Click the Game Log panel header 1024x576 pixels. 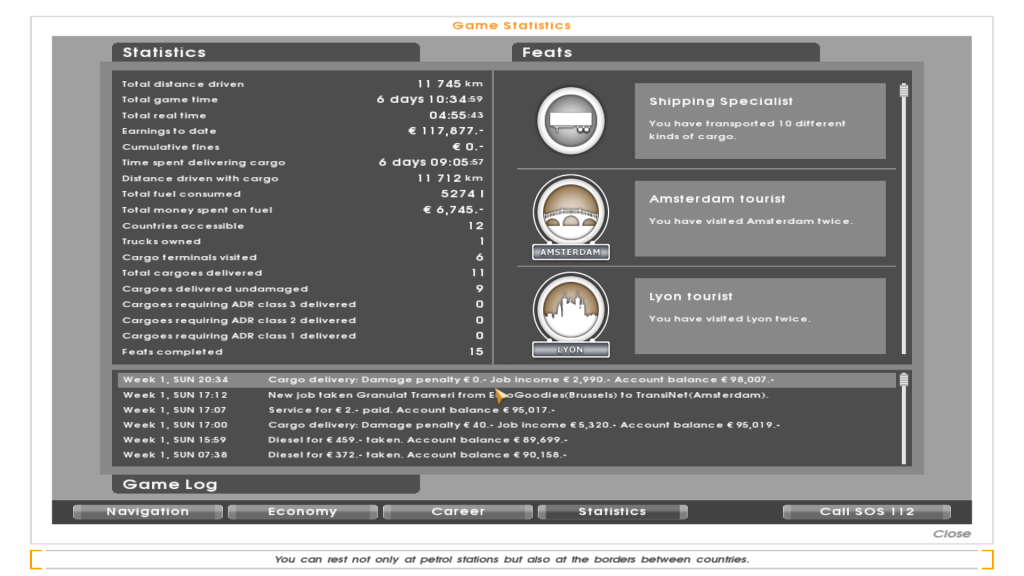tap(266, 485)
